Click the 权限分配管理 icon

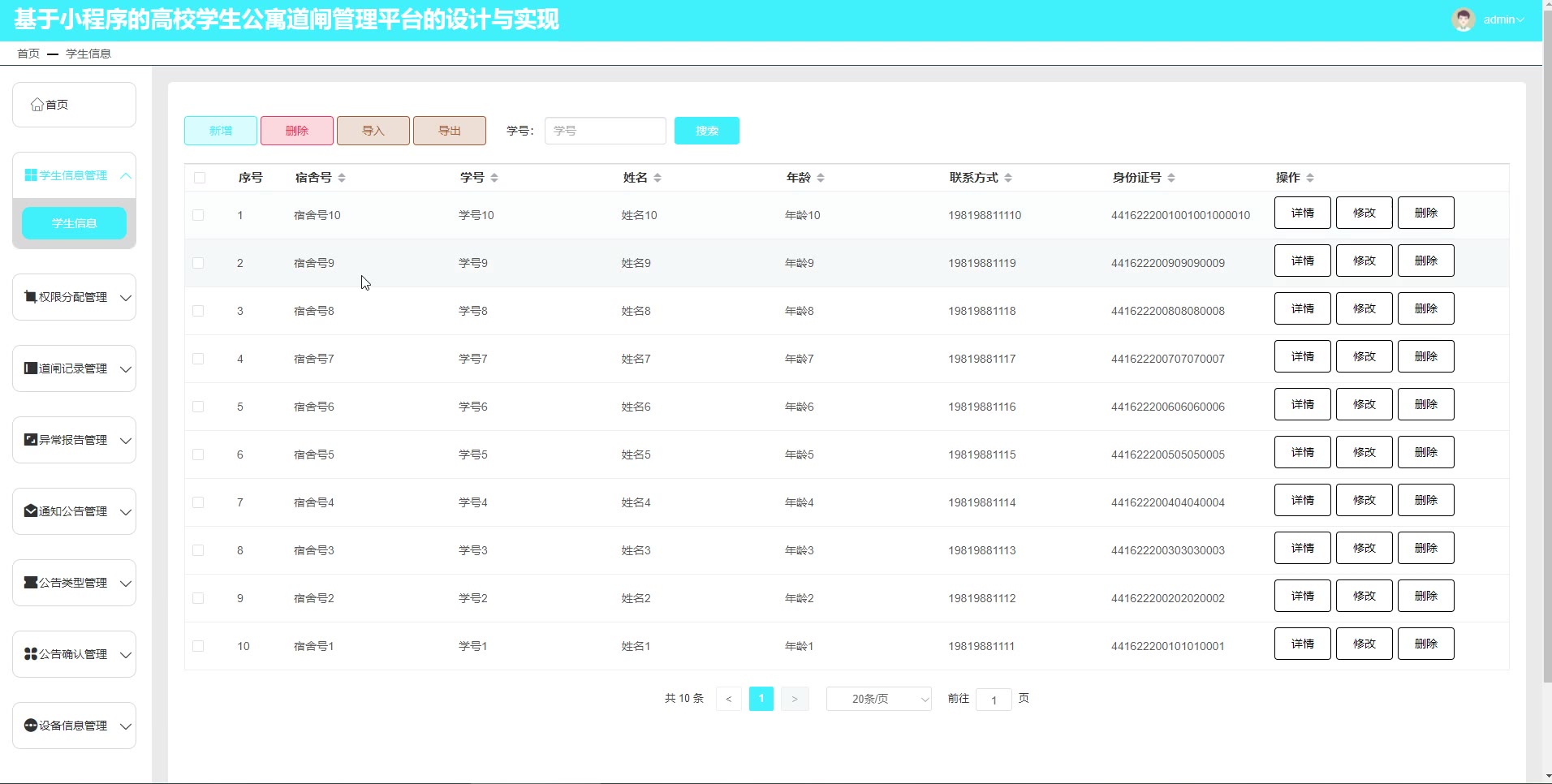coord(31,297)
